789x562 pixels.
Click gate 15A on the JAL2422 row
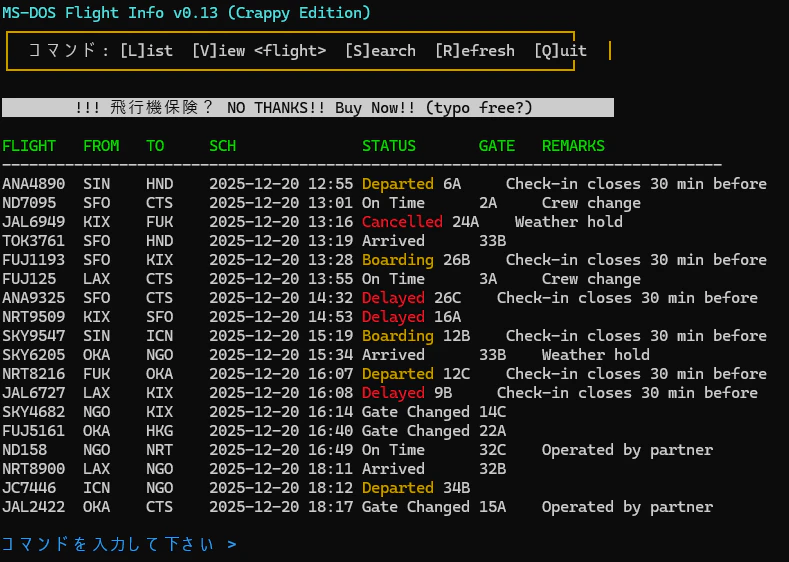point(493,507)
